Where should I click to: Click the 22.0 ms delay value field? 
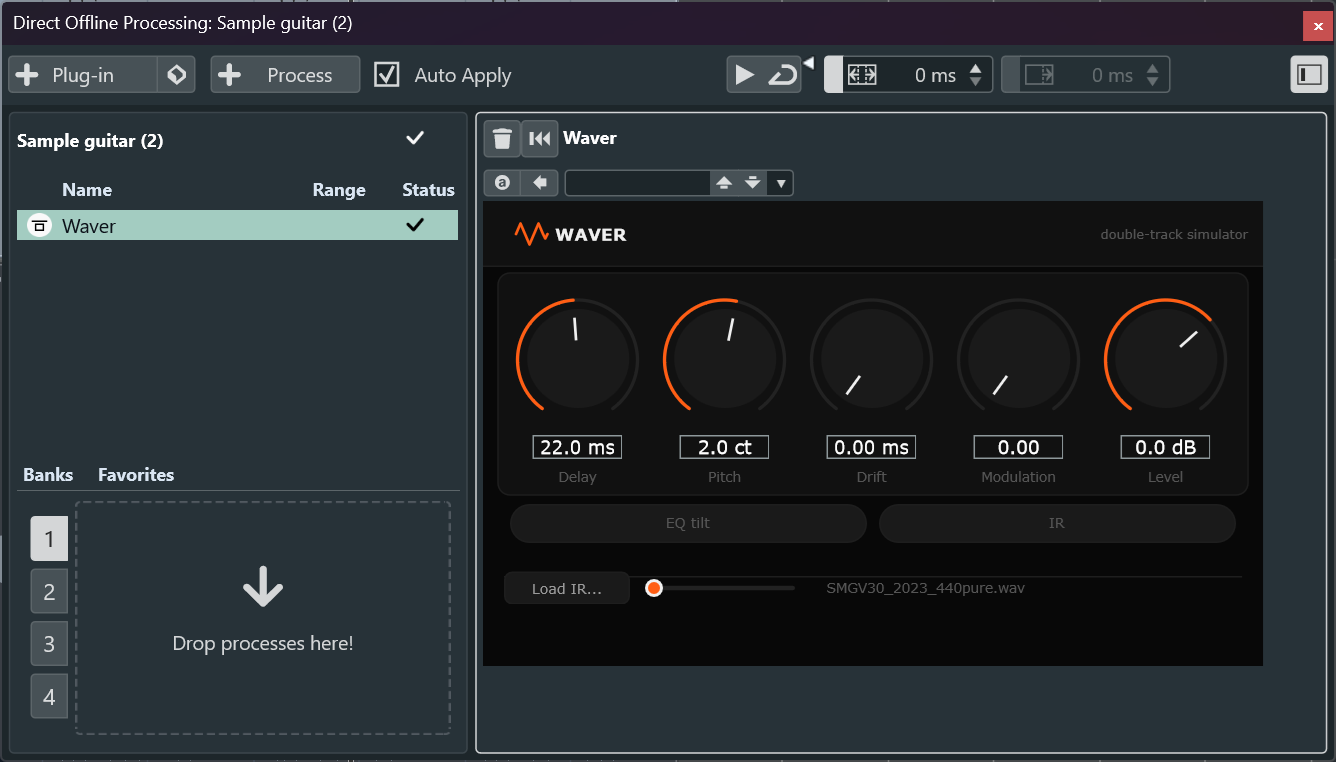click(x=577, y=447)
